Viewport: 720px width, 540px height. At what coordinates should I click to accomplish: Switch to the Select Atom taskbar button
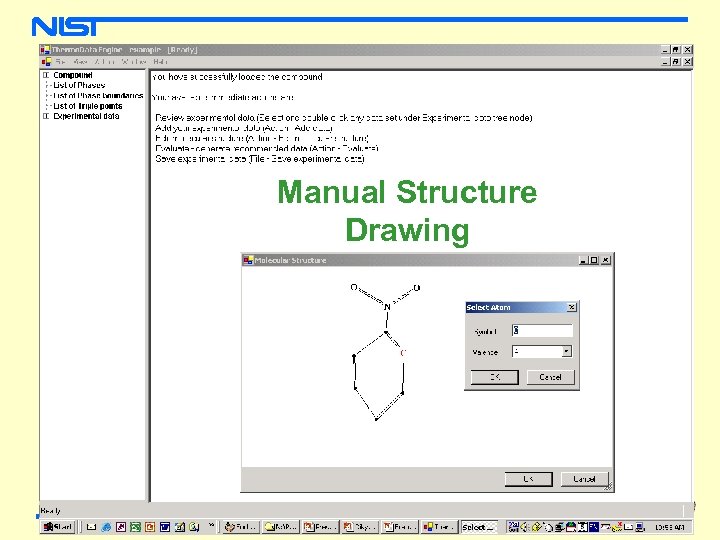[479, 527]
